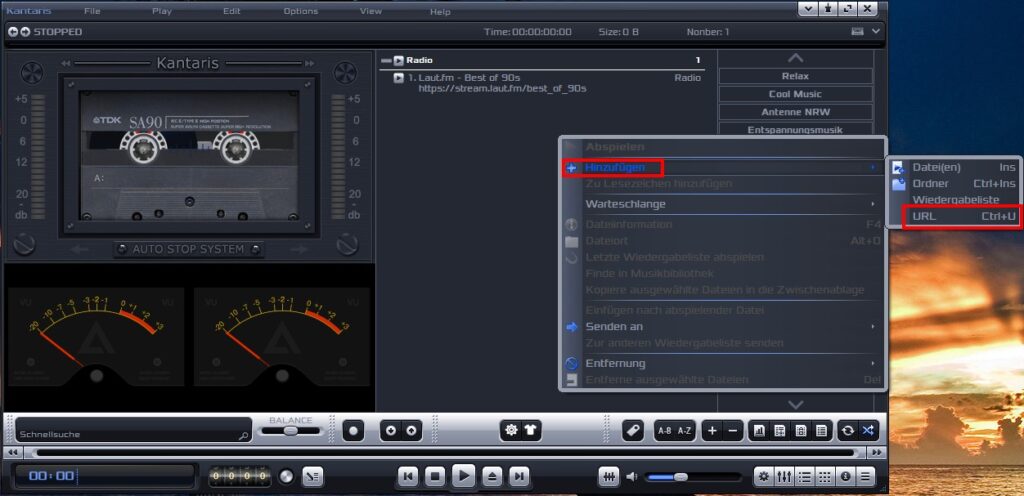Click the volume slider
The height and width of the screenshot is (496, 1024).
pos(693,477)
